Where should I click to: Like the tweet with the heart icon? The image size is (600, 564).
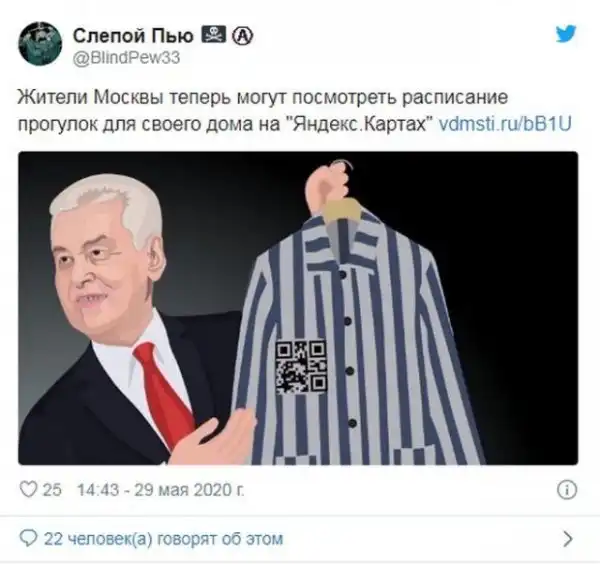29,489
